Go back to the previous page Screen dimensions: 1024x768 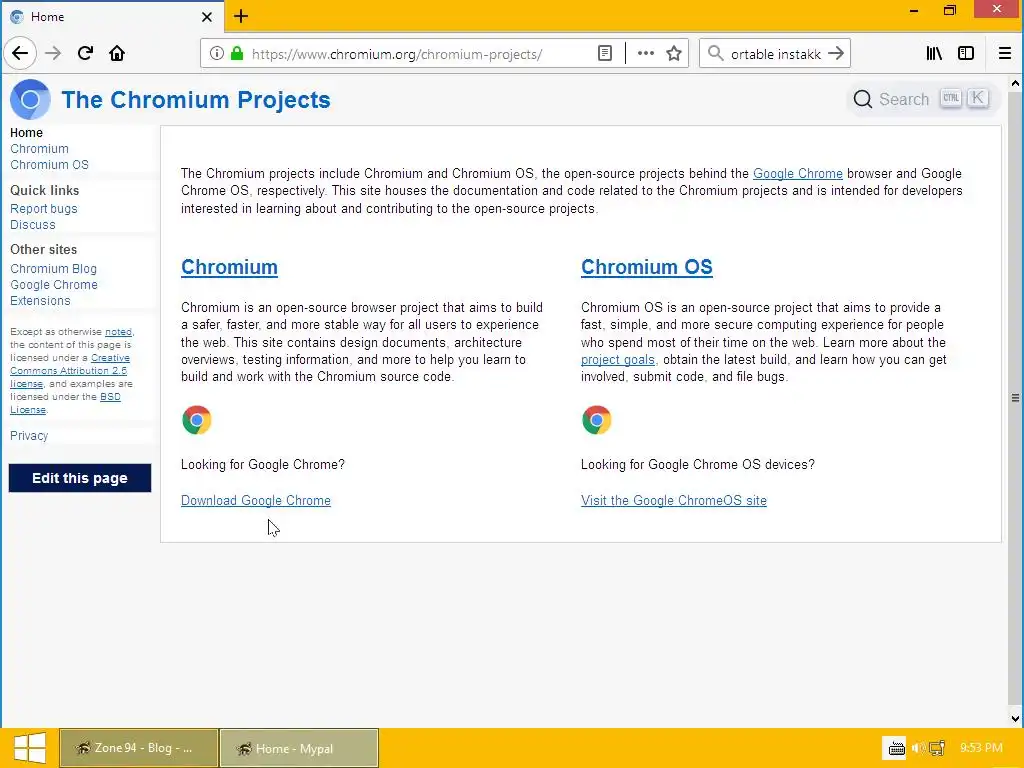coord(20,54)
